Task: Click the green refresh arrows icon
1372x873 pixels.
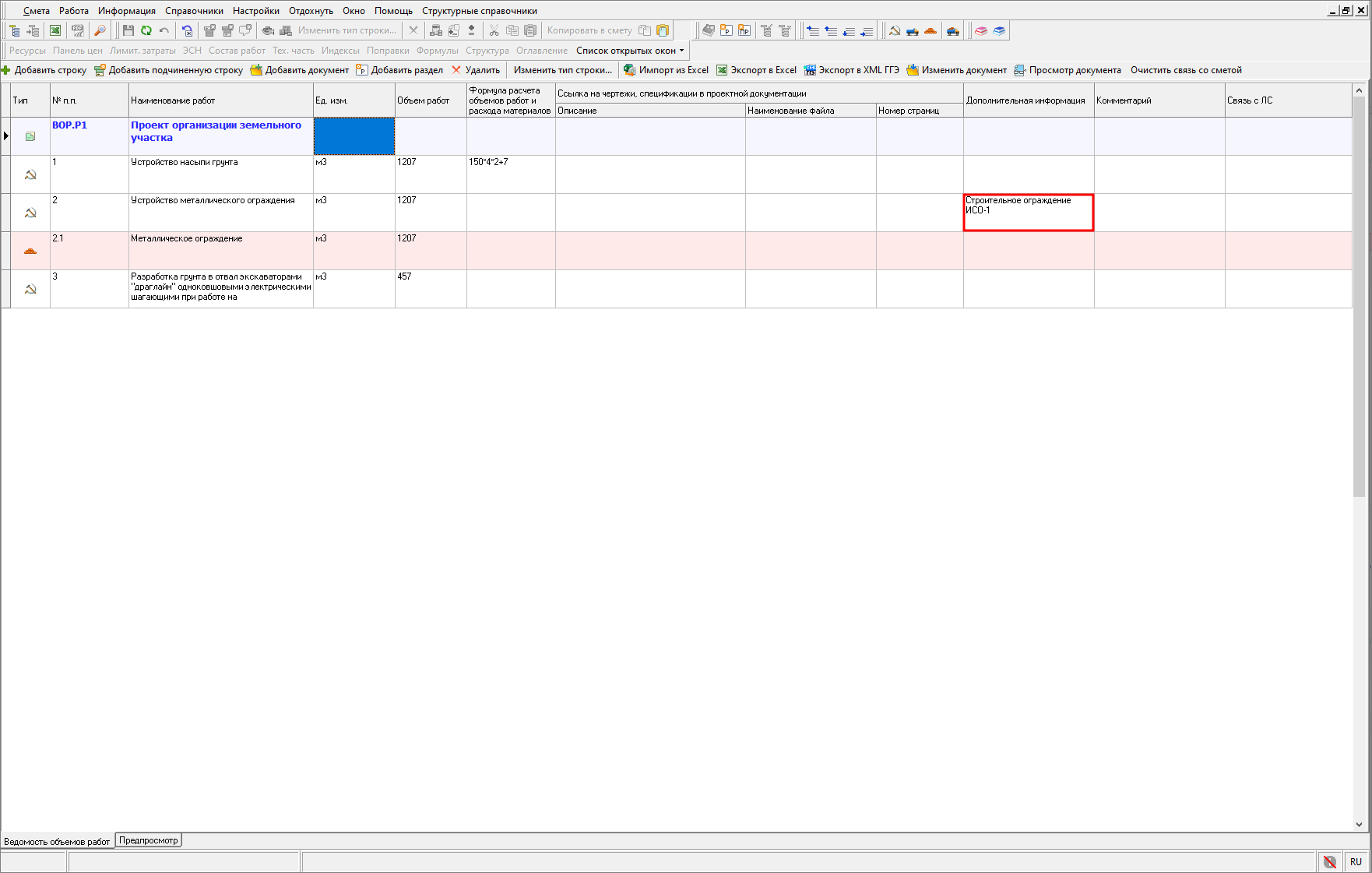Action: (146, 30)
